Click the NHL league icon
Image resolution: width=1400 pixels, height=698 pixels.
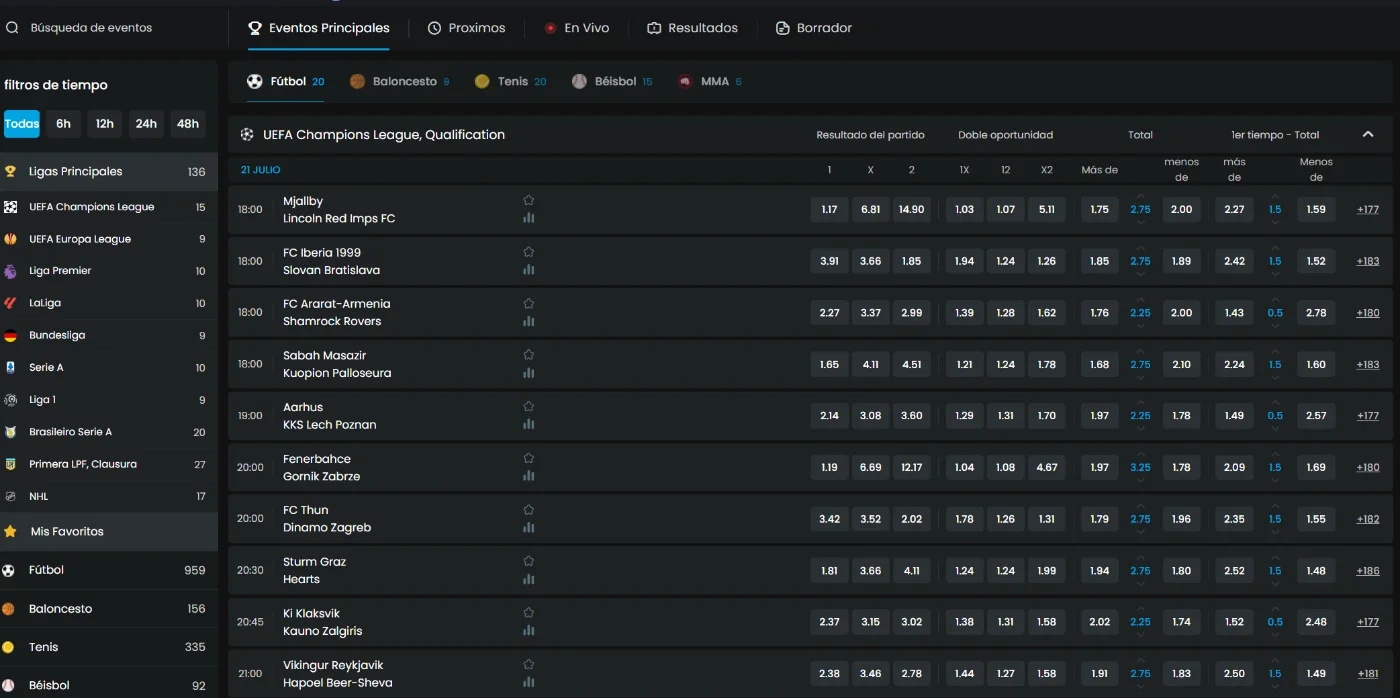(x=10, y=496)
